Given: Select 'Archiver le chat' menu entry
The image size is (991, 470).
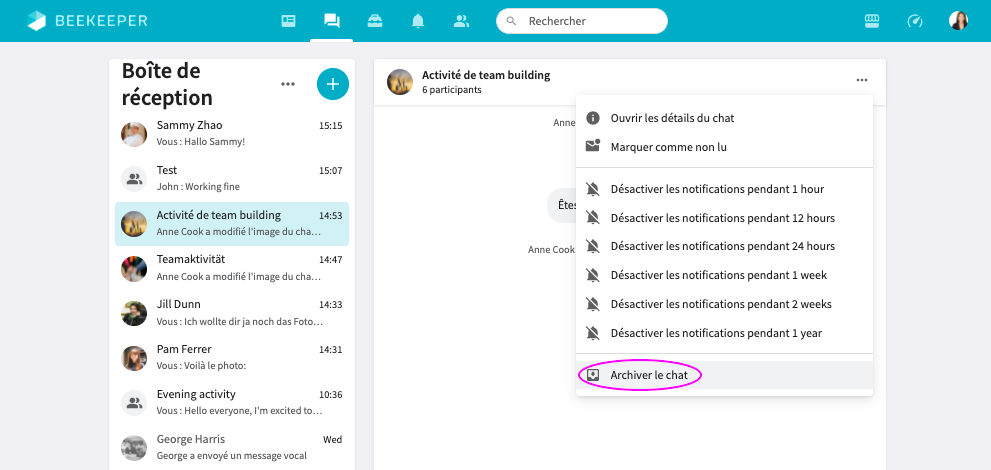Looking at the screenshot, I should 649,375.
